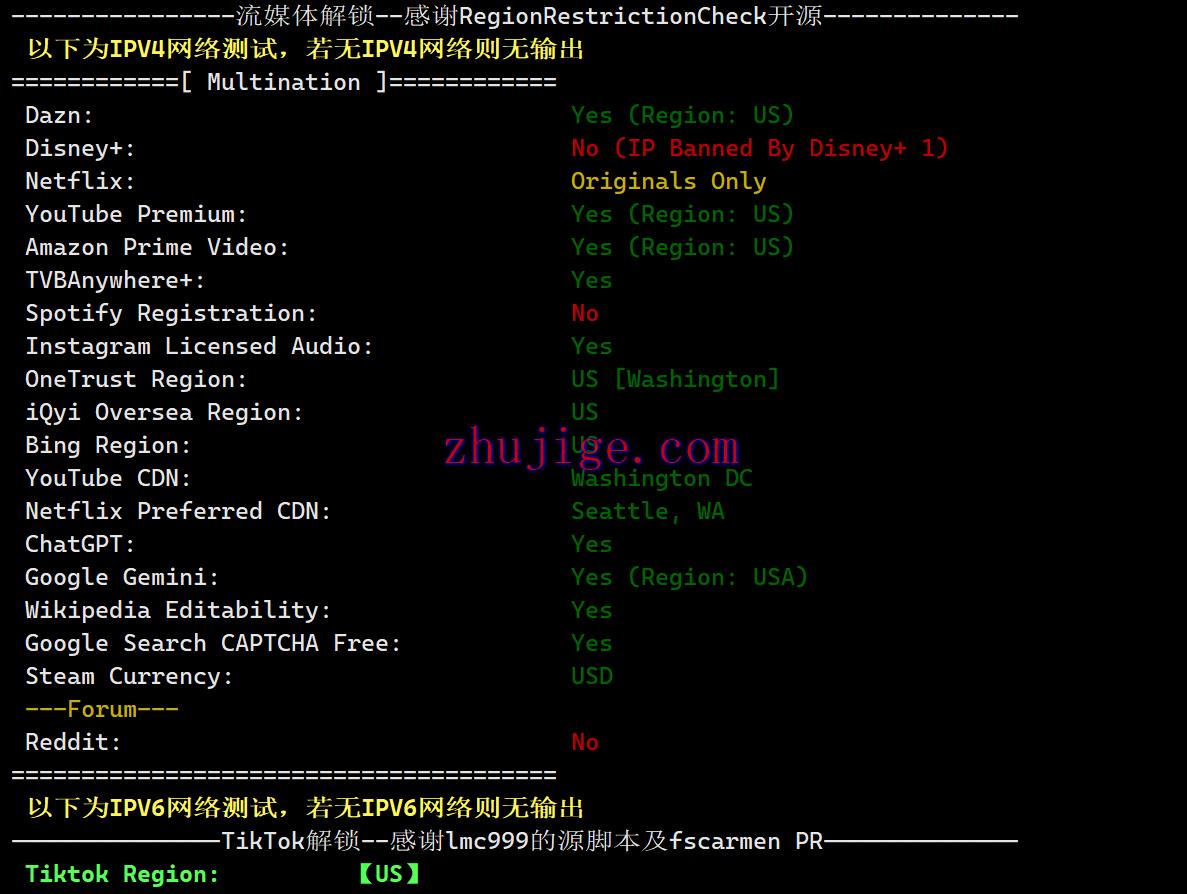Click the Seattle, WA CDN value
Image resolution: width=1187 pixels, height=894 pixels.
648,512
